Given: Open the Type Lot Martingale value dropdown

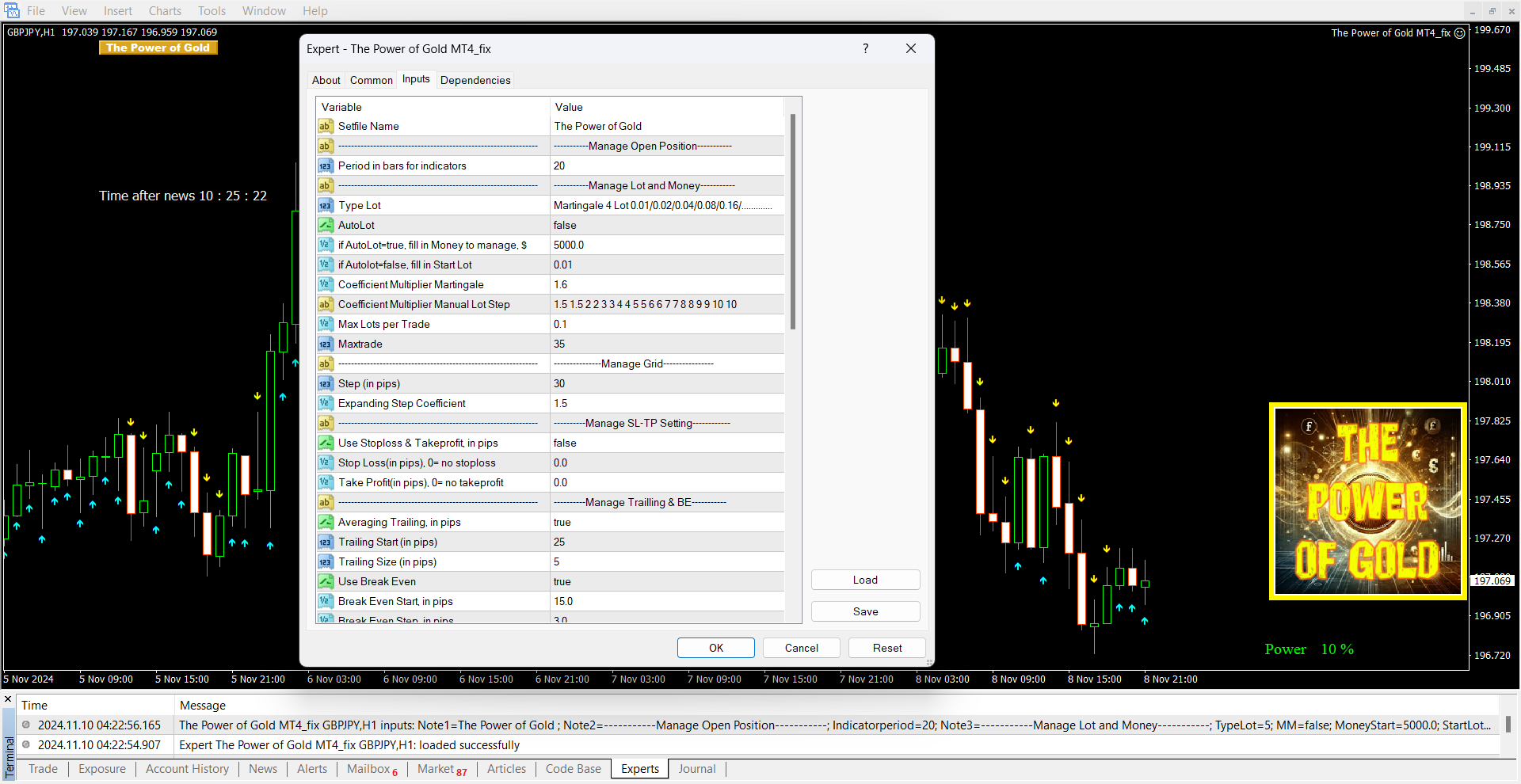Looking at the screenshot, I should point(665,205).
